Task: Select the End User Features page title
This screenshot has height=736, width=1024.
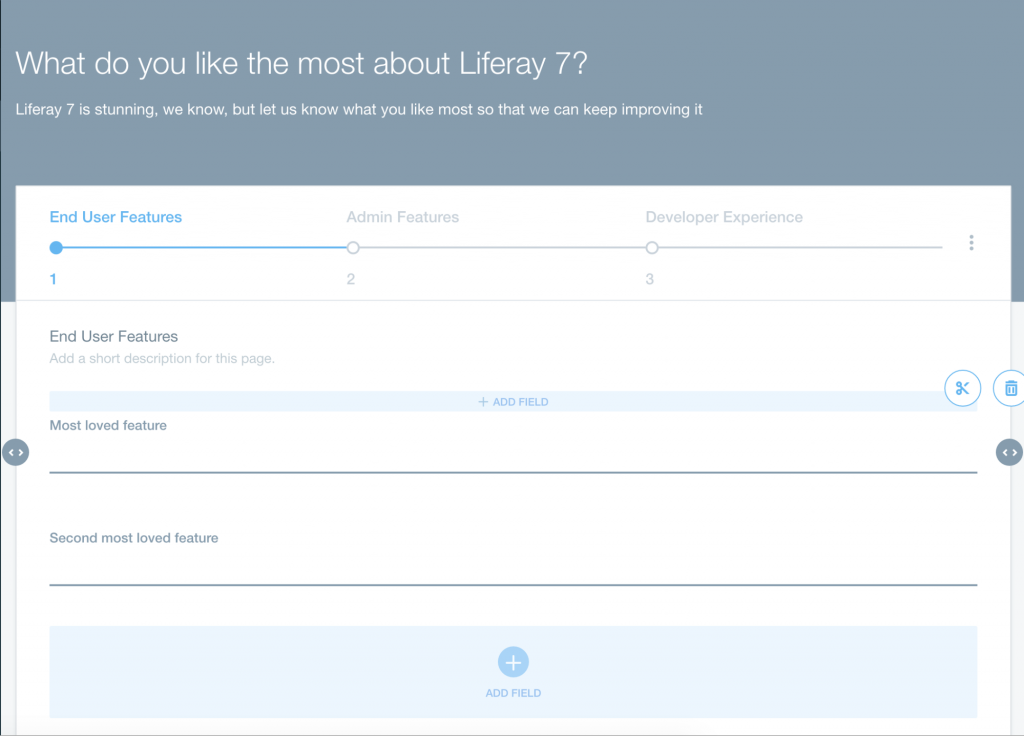Action: [x=113, y=336]
